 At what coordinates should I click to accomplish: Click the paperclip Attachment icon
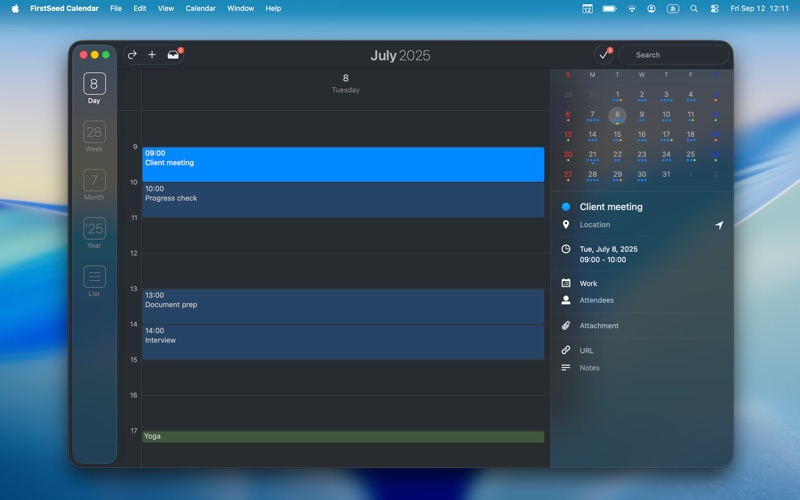point(566,326)
